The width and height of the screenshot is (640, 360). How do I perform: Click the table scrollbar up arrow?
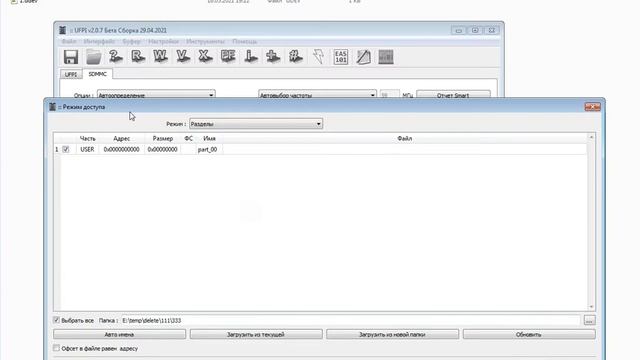[591, 138]
